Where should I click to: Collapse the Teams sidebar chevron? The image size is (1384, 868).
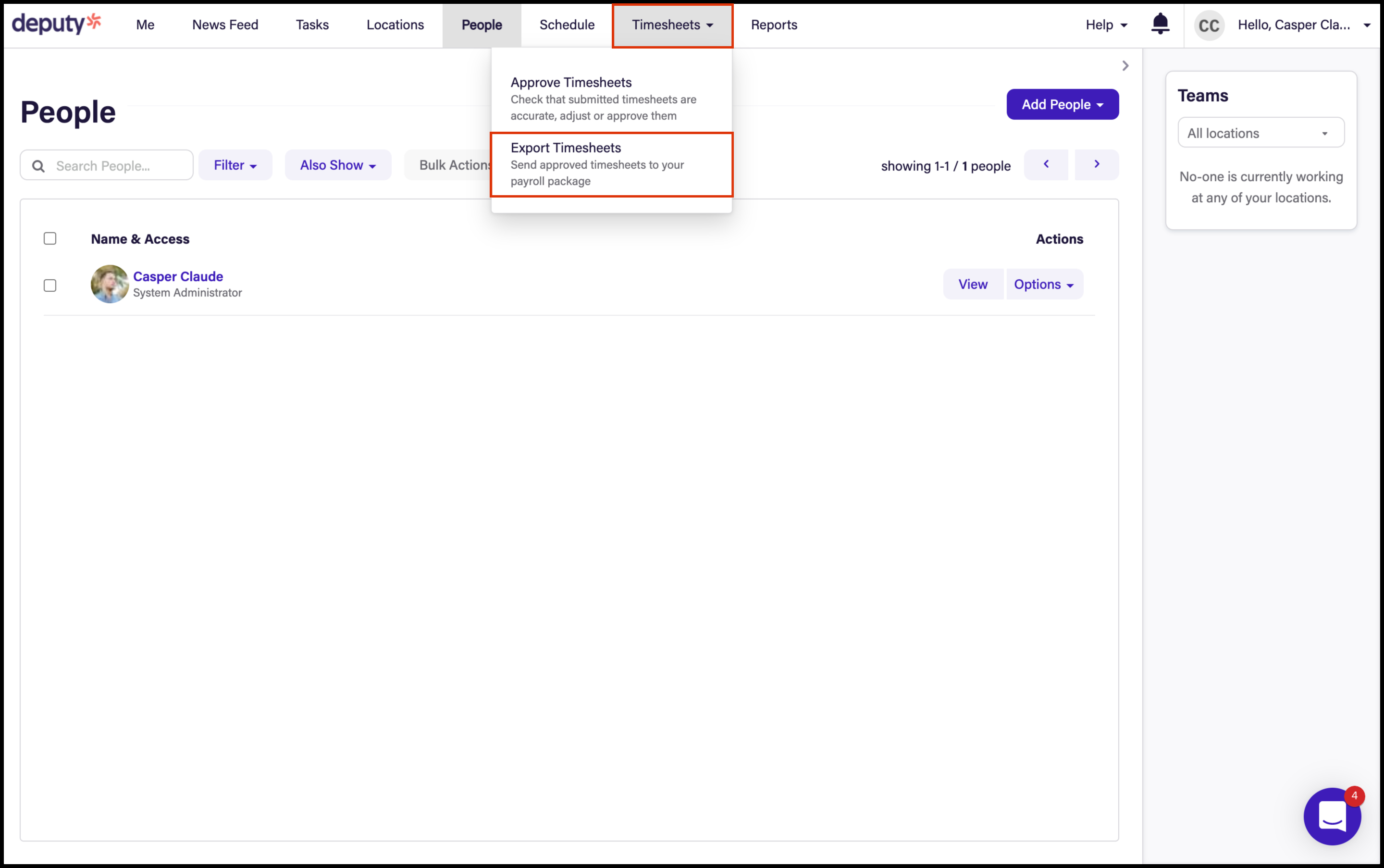point(1125,66)
